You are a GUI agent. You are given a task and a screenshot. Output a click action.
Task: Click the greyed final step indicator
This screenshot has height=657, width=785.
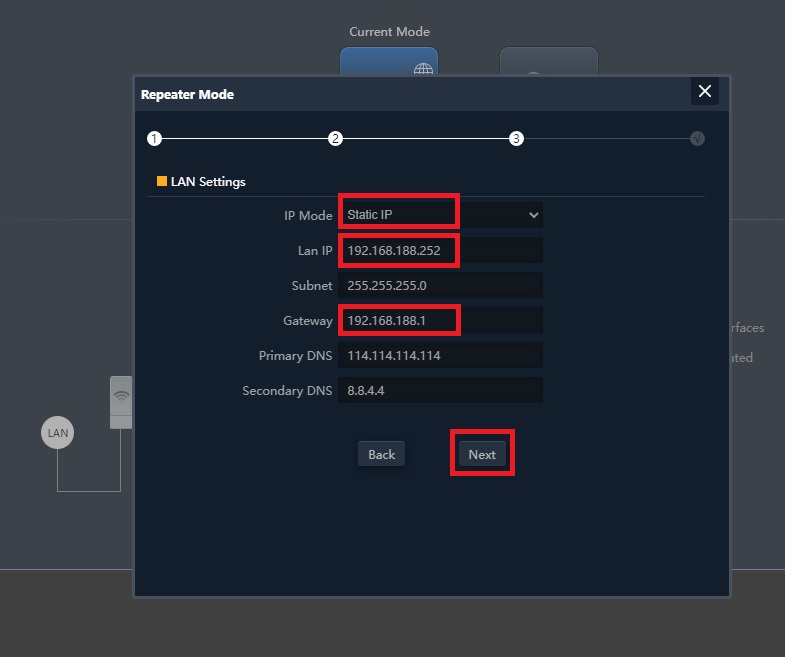(x=697, y=139)
